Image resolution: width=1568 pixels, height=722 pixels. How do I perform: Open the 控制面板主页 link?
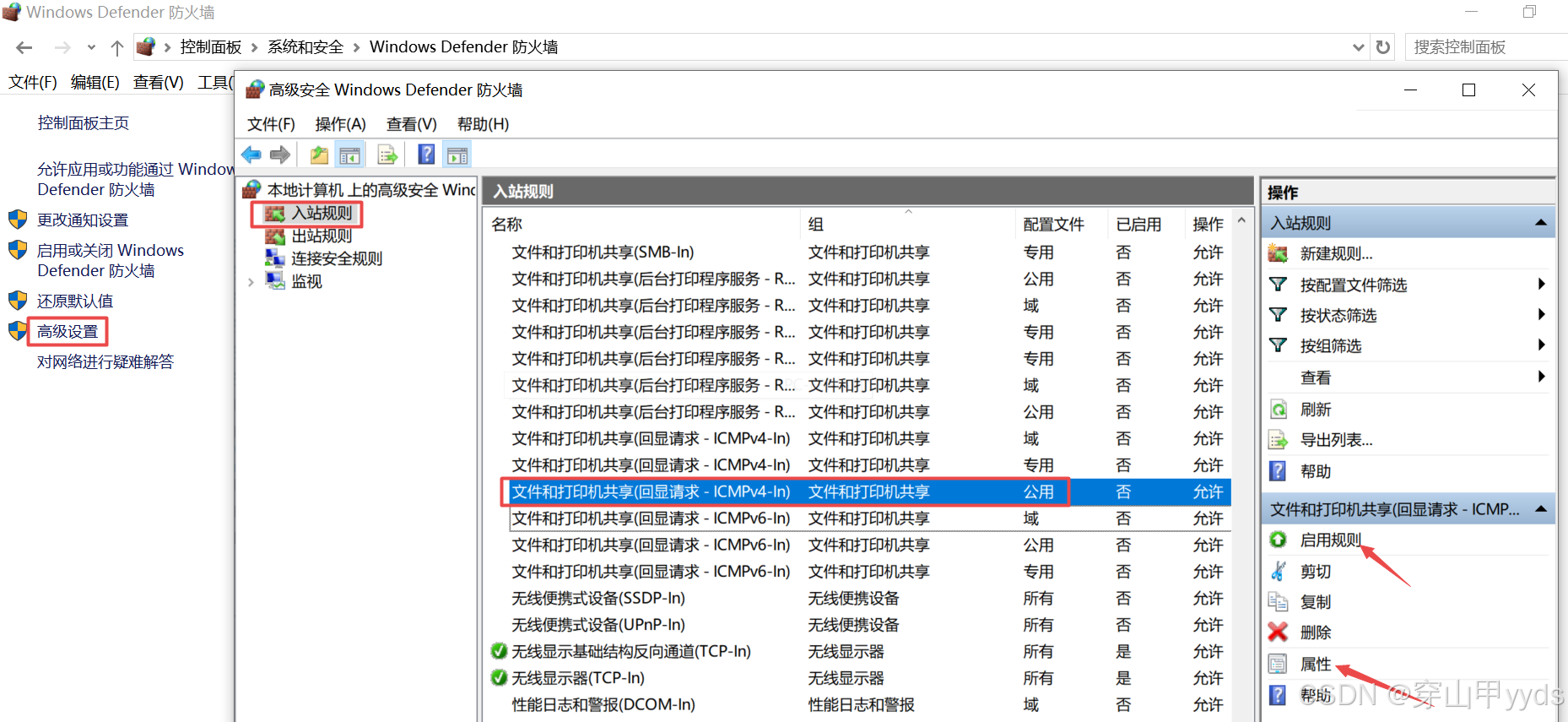[x=83, y=123]
